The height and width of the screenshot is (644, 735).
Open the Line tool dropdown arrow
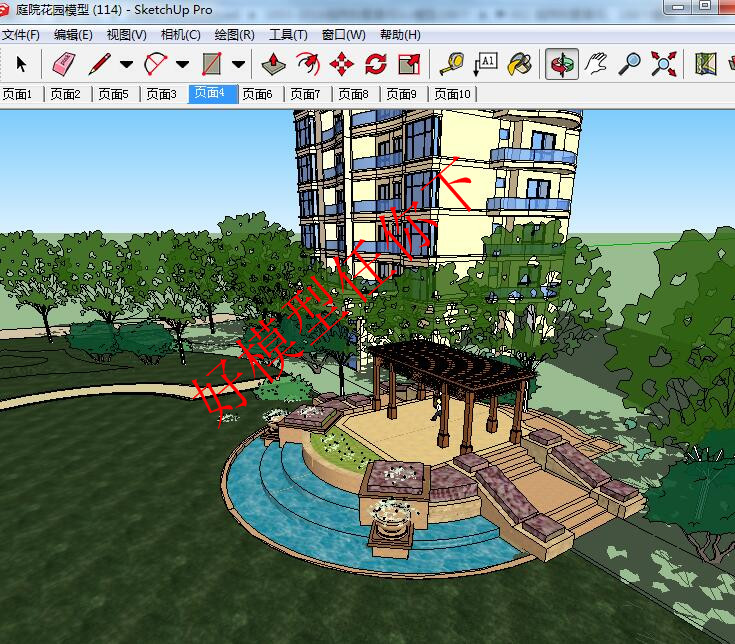[x=126, y=64]
